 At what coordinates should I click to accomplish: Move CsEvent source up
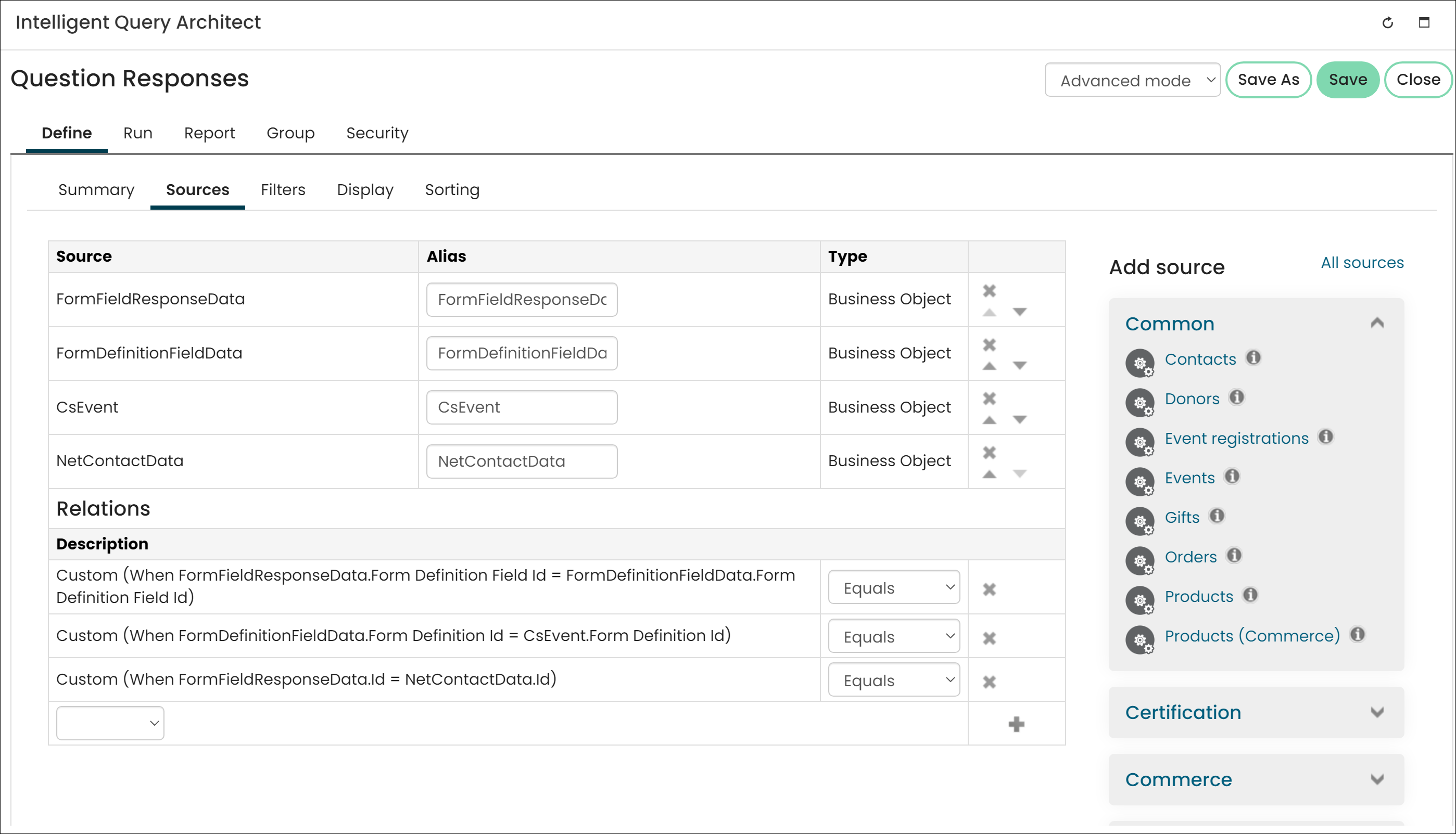coord(989,420)
